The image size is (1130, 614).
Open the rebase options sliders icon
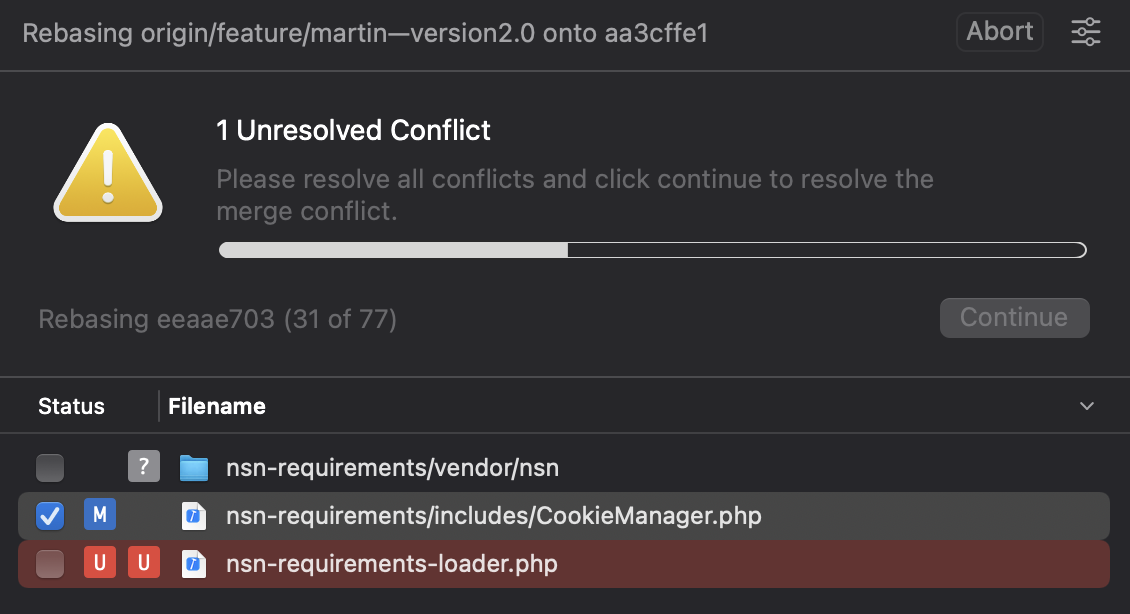pyautogui.click(x=1085, y=32)
